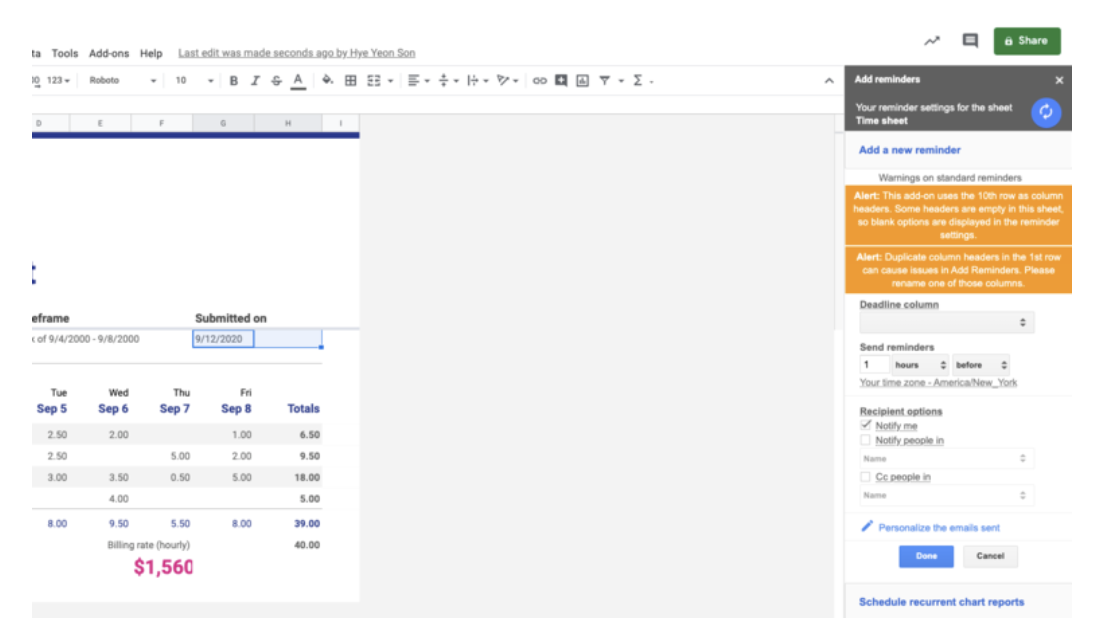This screenshot has height=634, width=1098.
Task: Open filter views dropdown arrow
Action: (621, 81)
